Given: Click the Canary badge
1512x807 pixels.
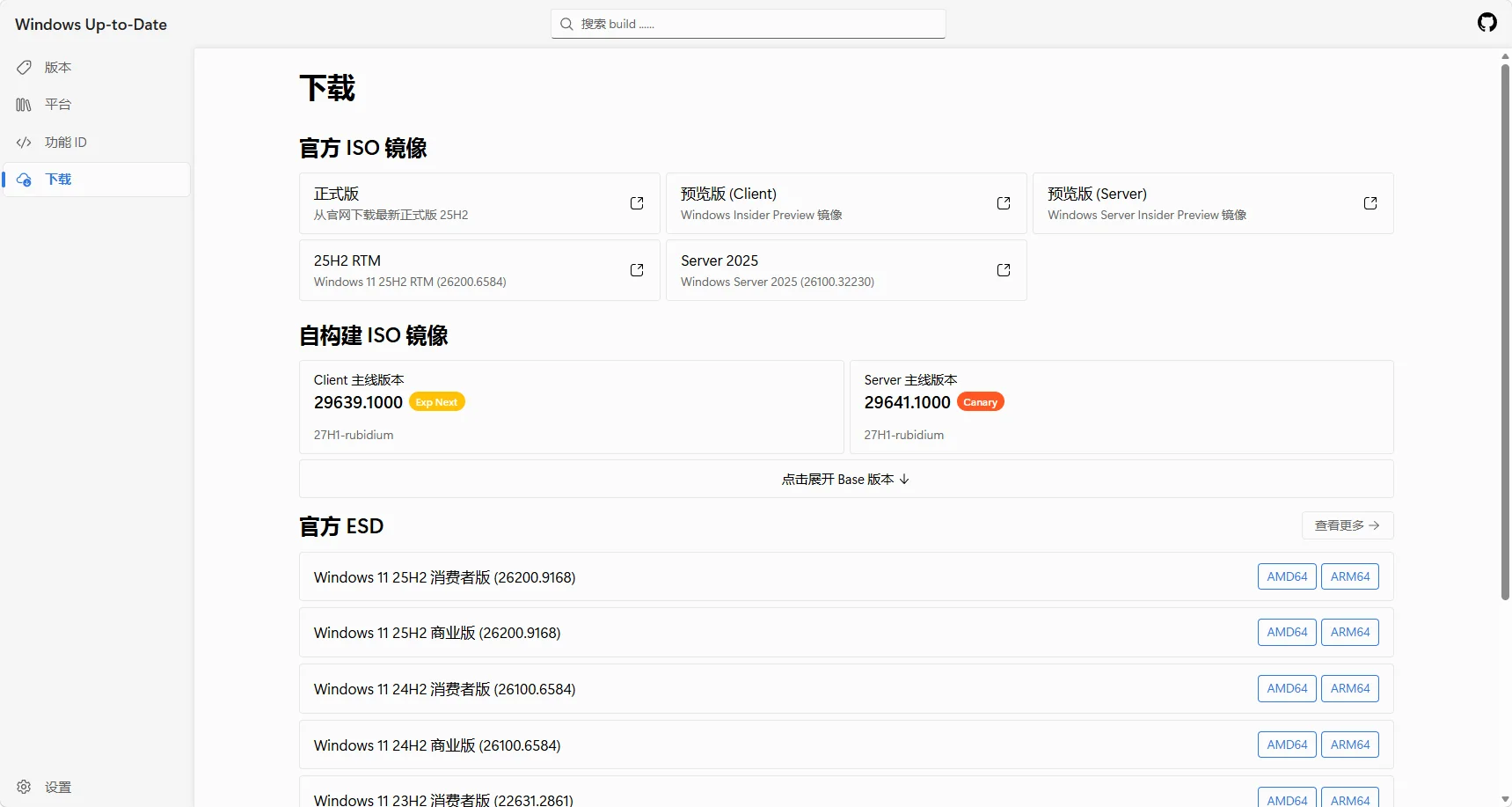Looking at the screenshot, I should [980, 402].
